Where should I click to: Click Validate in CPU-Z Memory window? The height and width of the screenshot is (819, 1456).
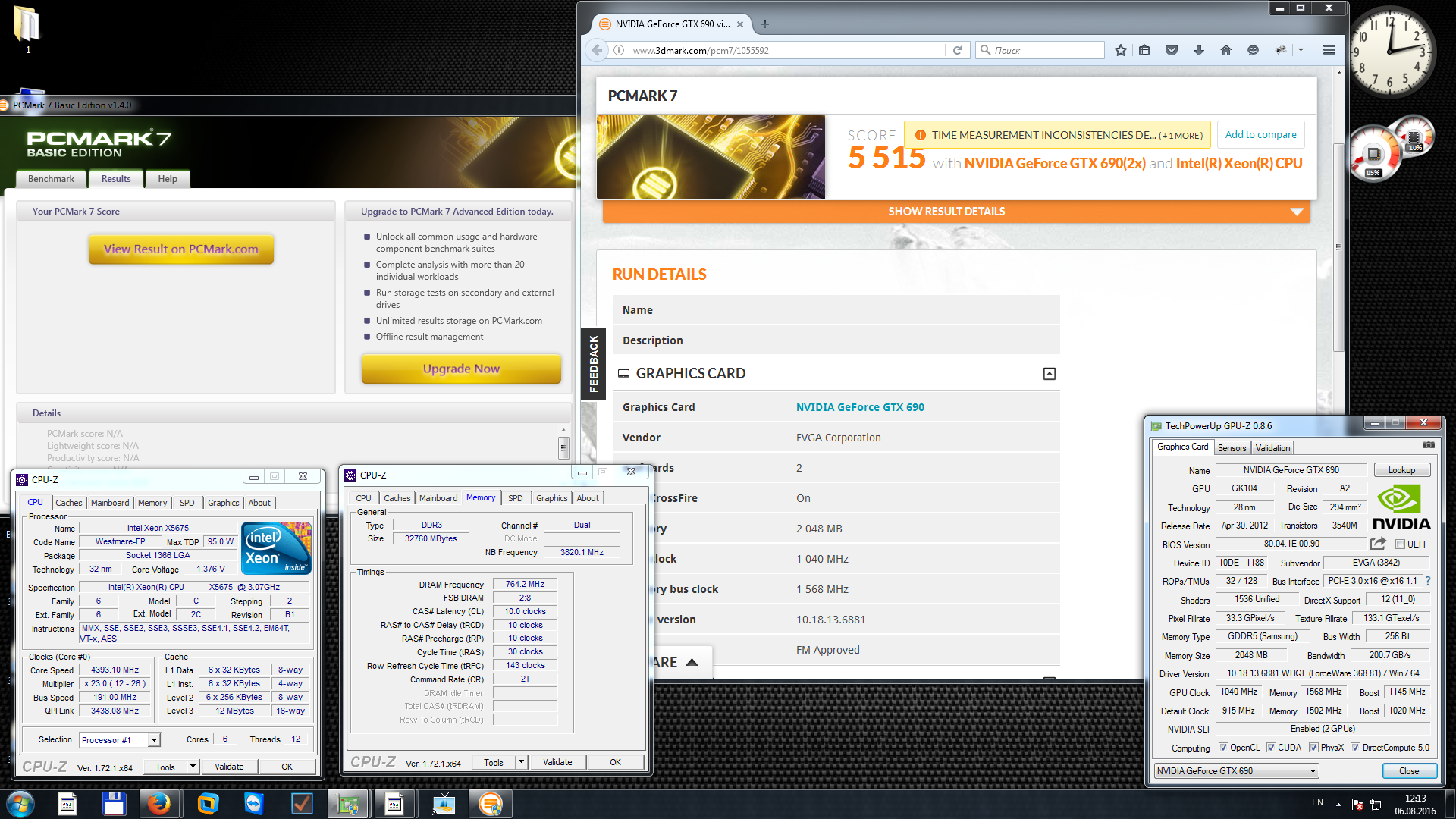557,762
